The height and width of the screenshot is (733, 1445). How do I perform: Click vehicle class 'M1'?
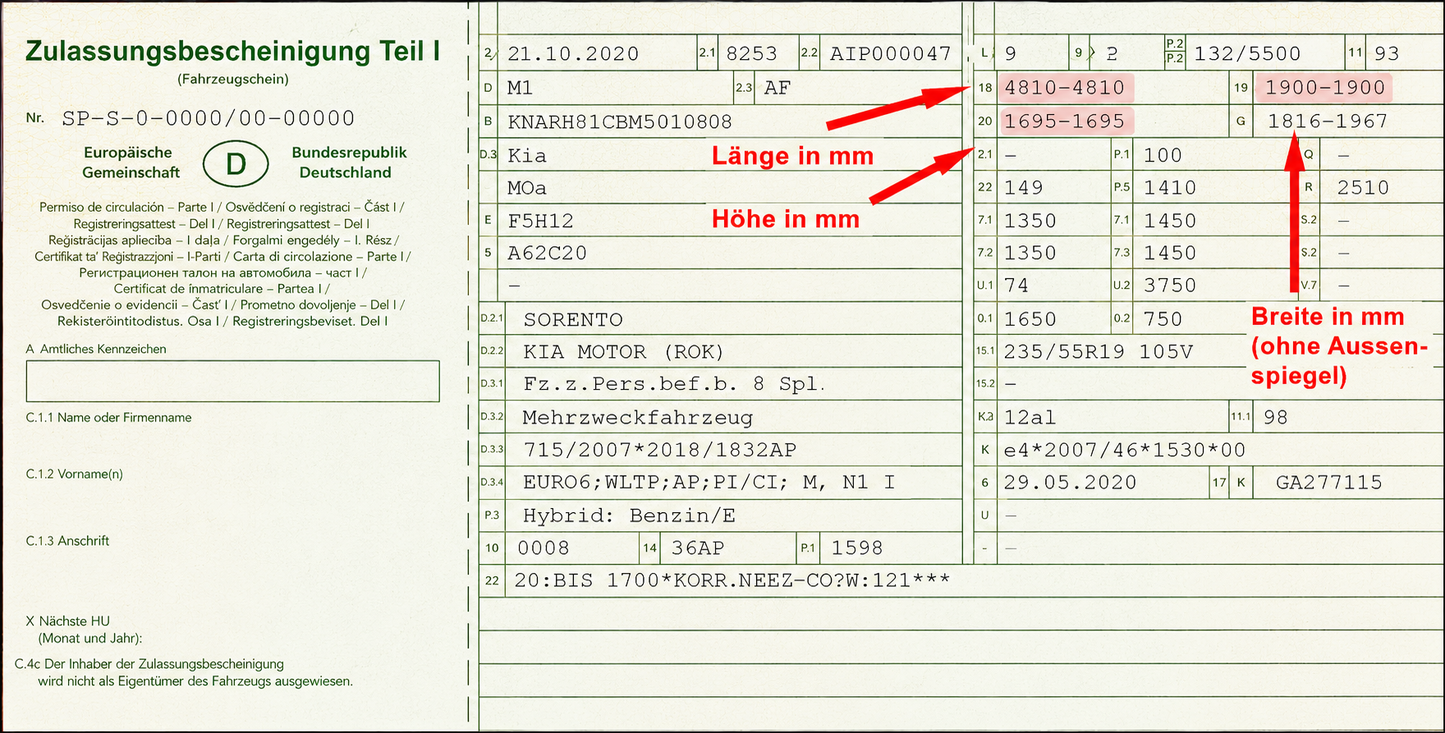tap(520, 88)
